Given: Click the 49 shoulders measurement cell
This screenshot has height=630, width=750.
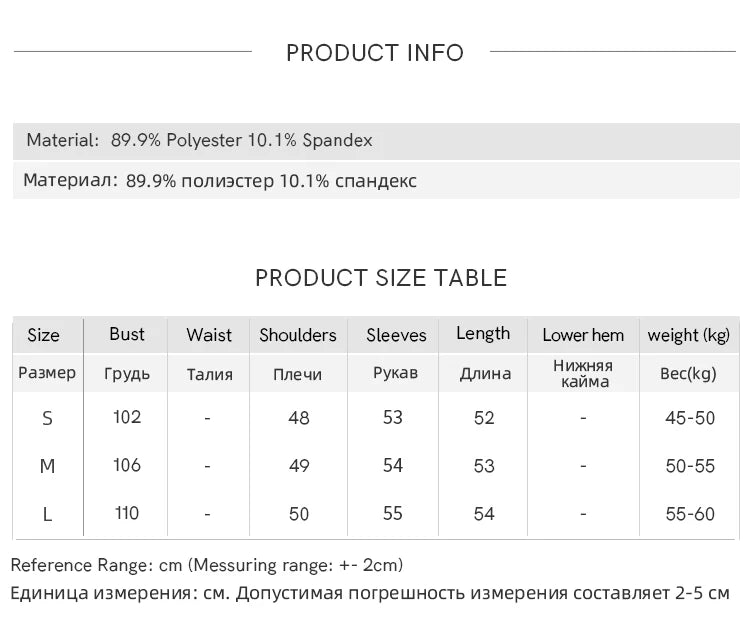Looking at the screenshot, I should (x=298, y=466).
